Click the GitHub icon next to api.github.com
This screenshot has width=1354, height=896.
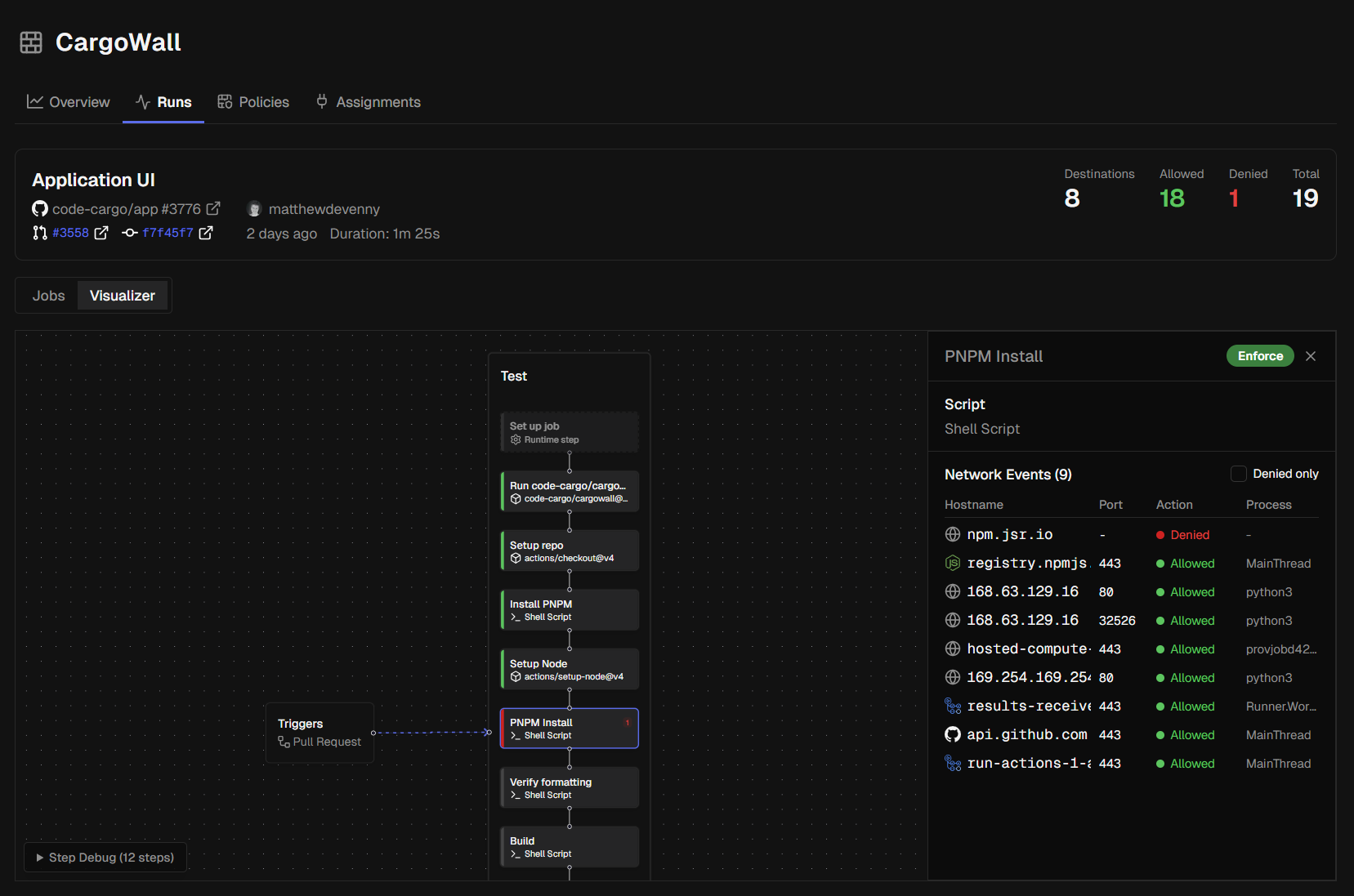(952, 734)
